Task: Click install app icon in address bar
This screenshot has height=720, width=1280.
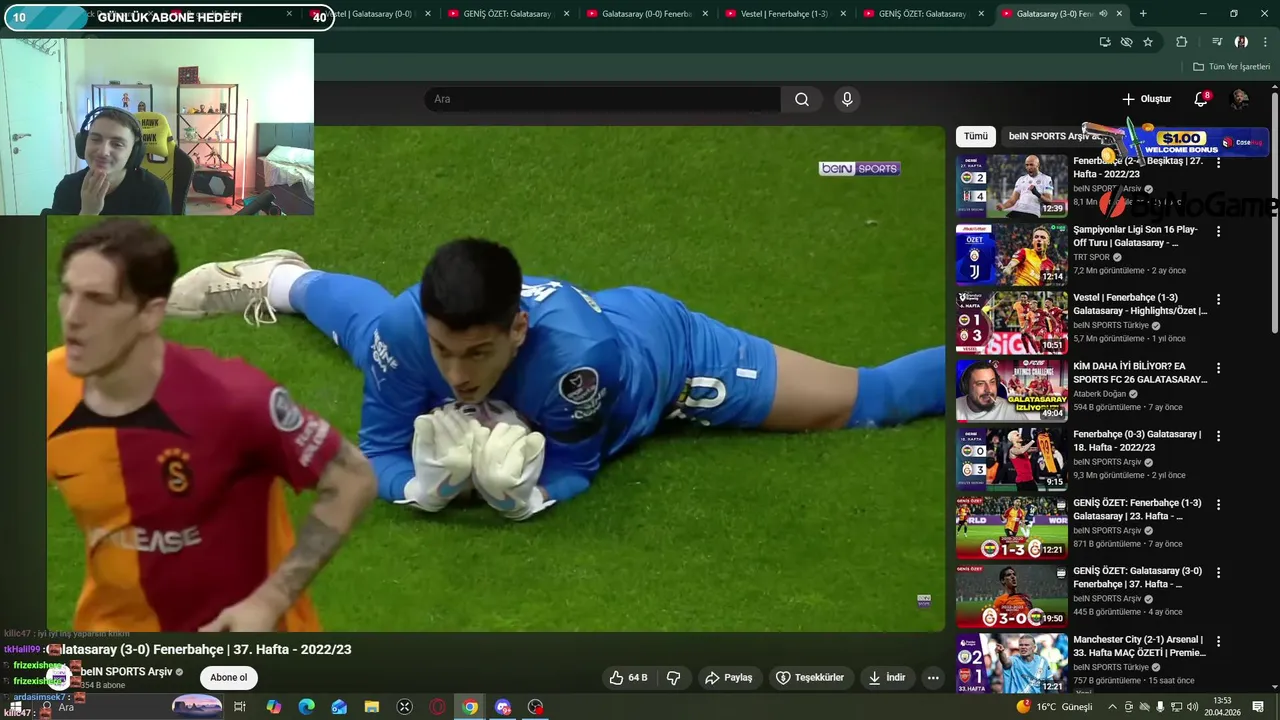Action: pos(1105,42)
